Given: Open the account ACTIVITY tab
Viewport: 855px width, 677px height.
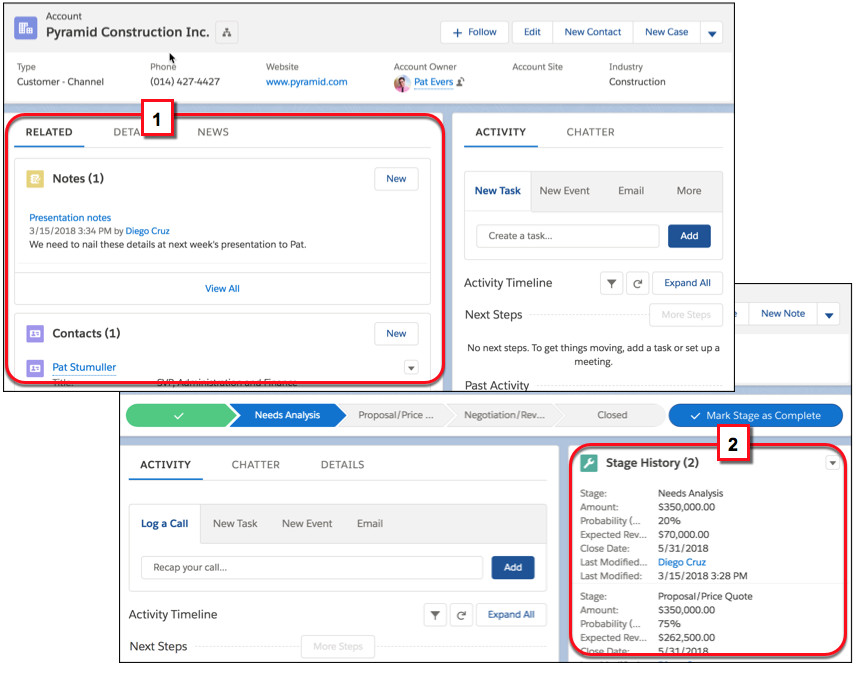Looking at the screenshot, I should coord(501,132).
